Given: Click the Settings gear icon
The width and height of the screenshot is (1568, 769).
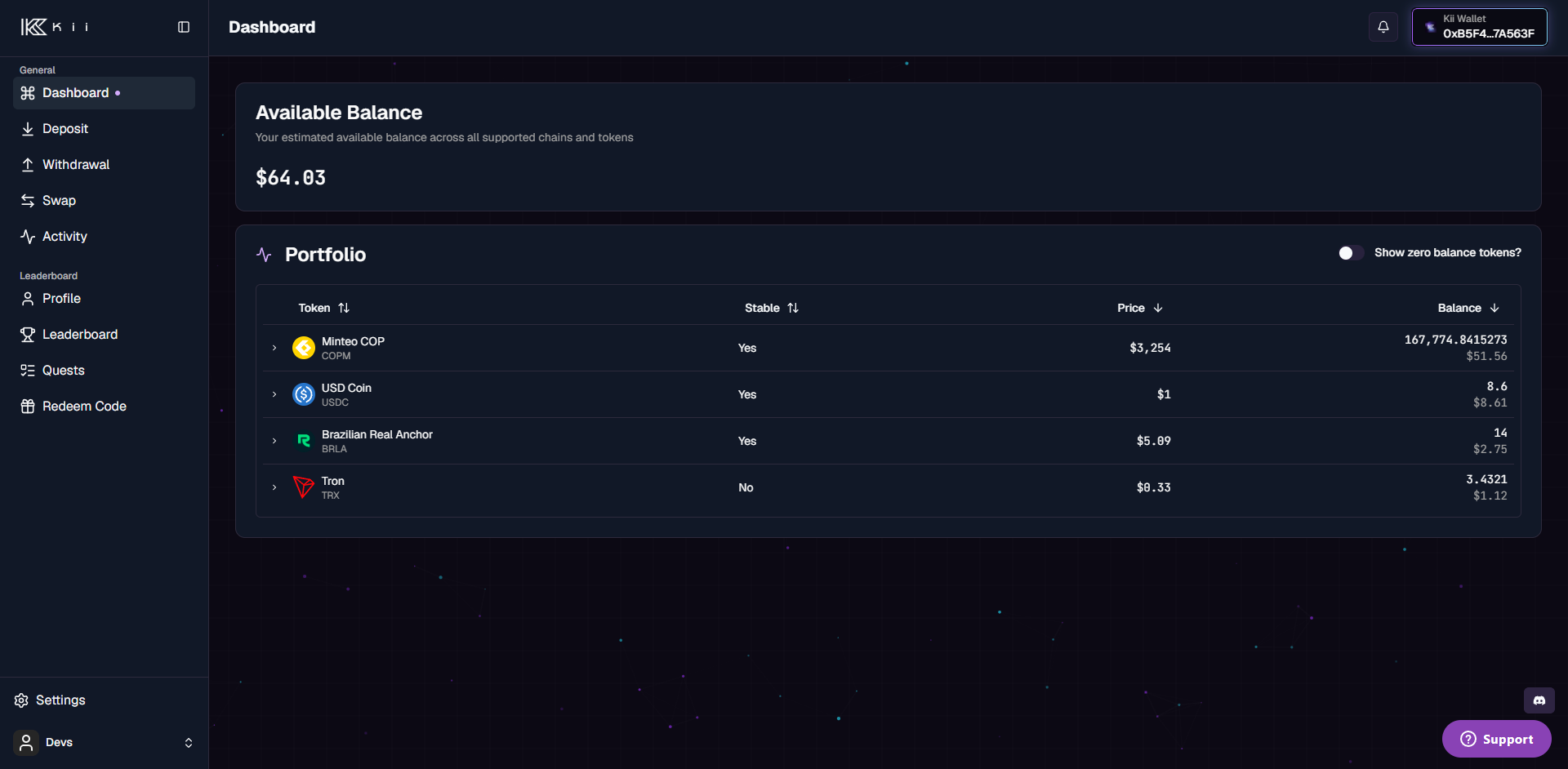Looking at the screenshot, I should (21, 700).
